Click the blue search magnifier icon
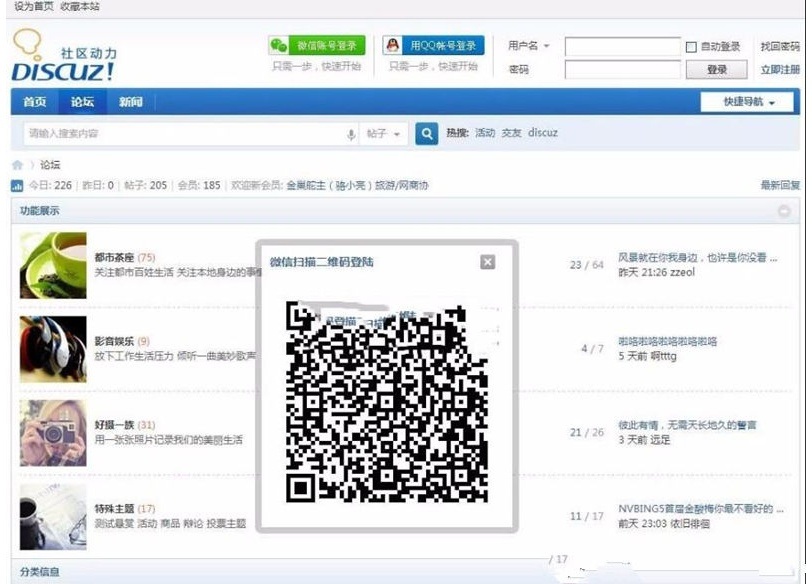The image size is (812, 584). coord(425,133)
